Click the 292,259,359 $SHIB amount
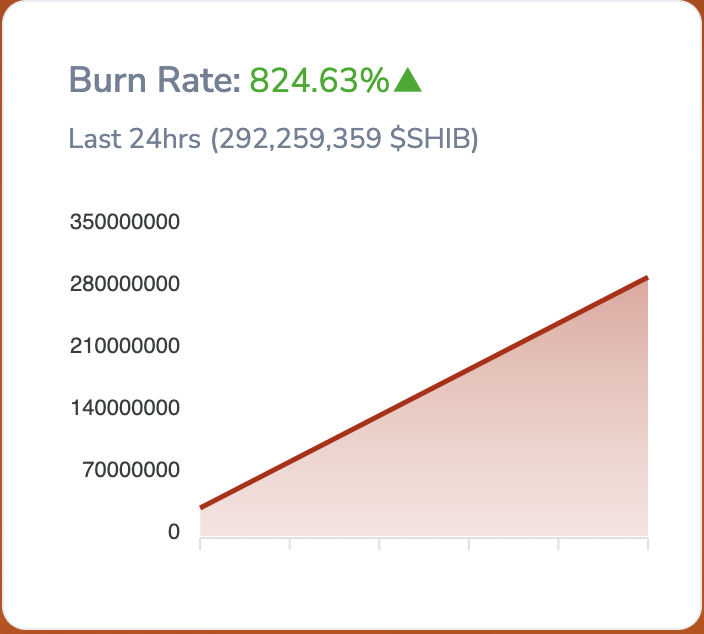 [x=345, y=139]
